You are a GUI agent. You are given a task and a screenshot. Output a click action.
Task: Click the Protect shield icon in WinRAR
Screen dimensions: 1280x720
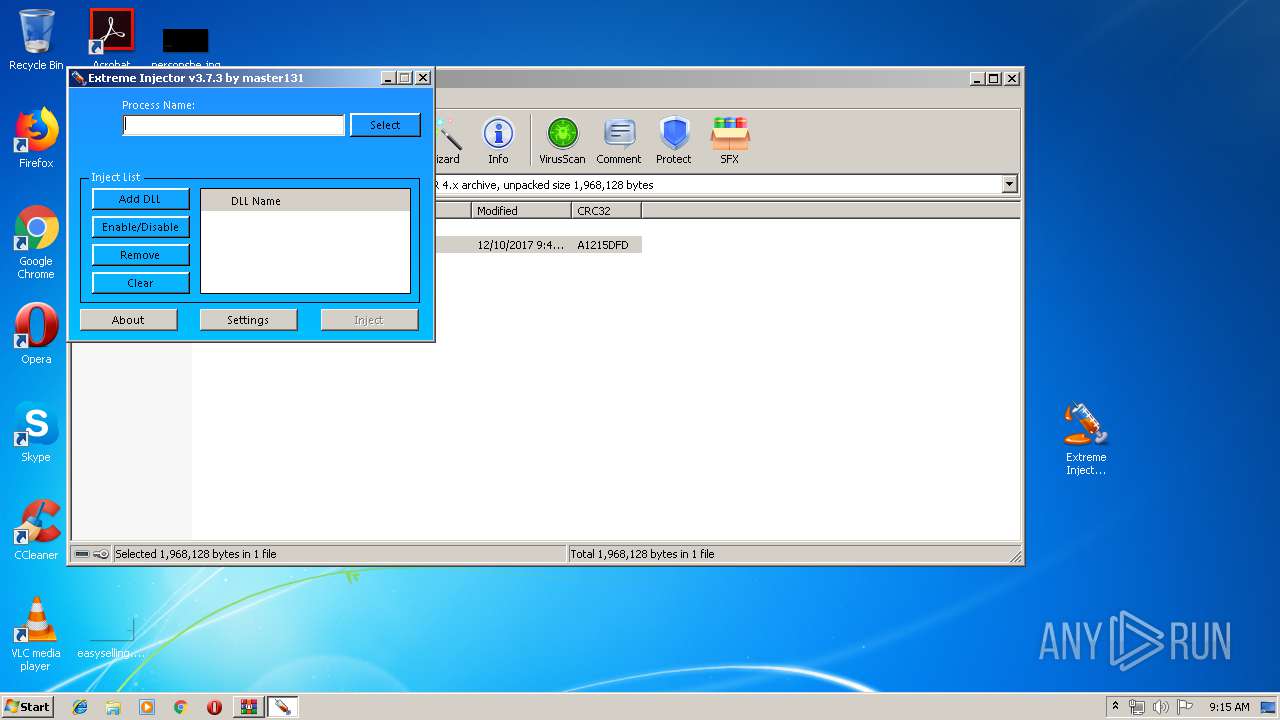click(674, 140)
